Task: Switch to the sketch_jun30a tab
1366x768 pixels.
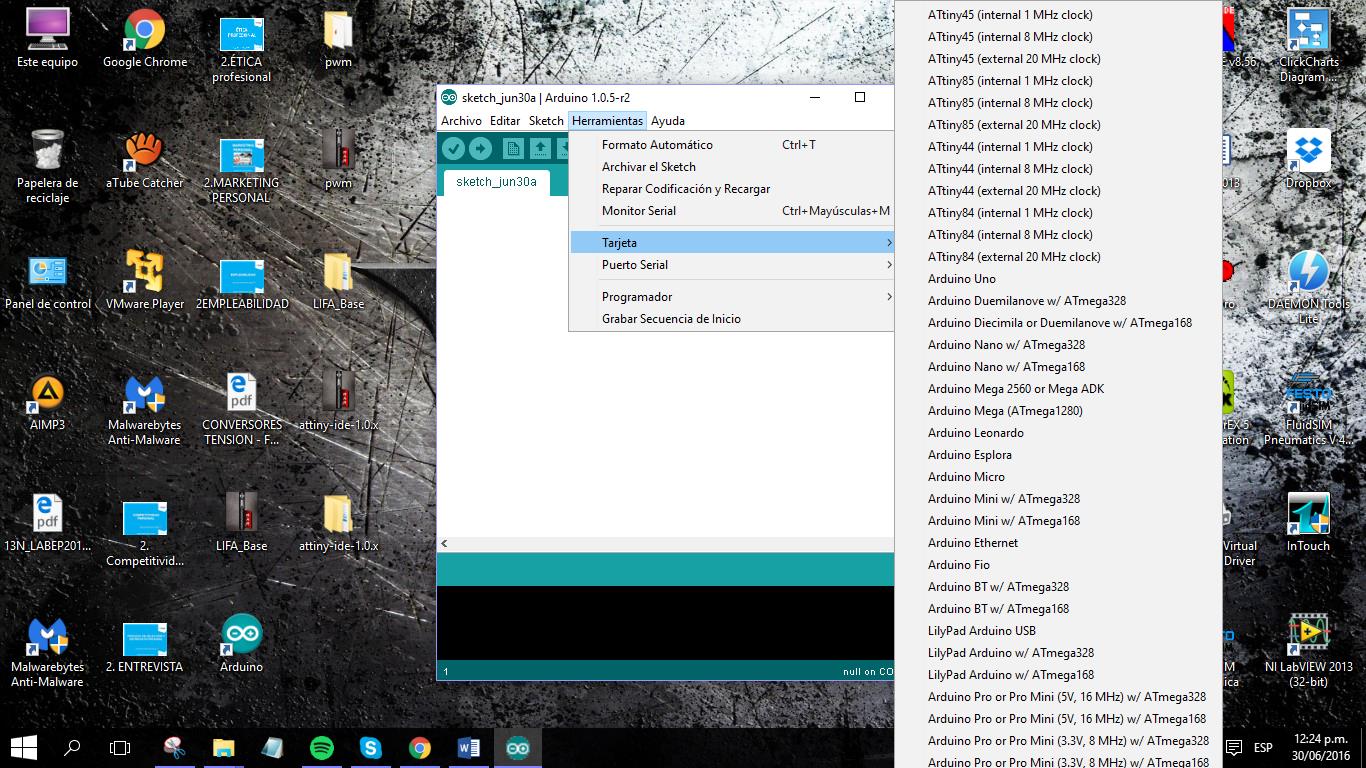Action: (496, 182)
